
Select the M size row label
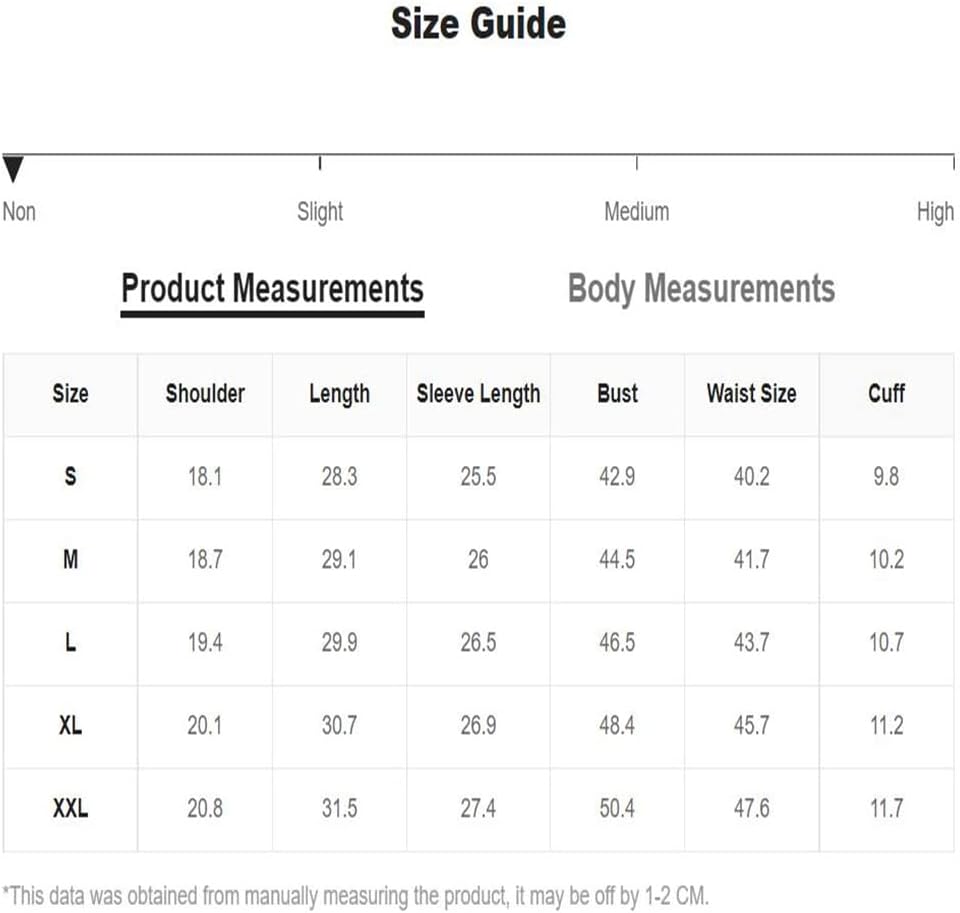click(70, 559)
